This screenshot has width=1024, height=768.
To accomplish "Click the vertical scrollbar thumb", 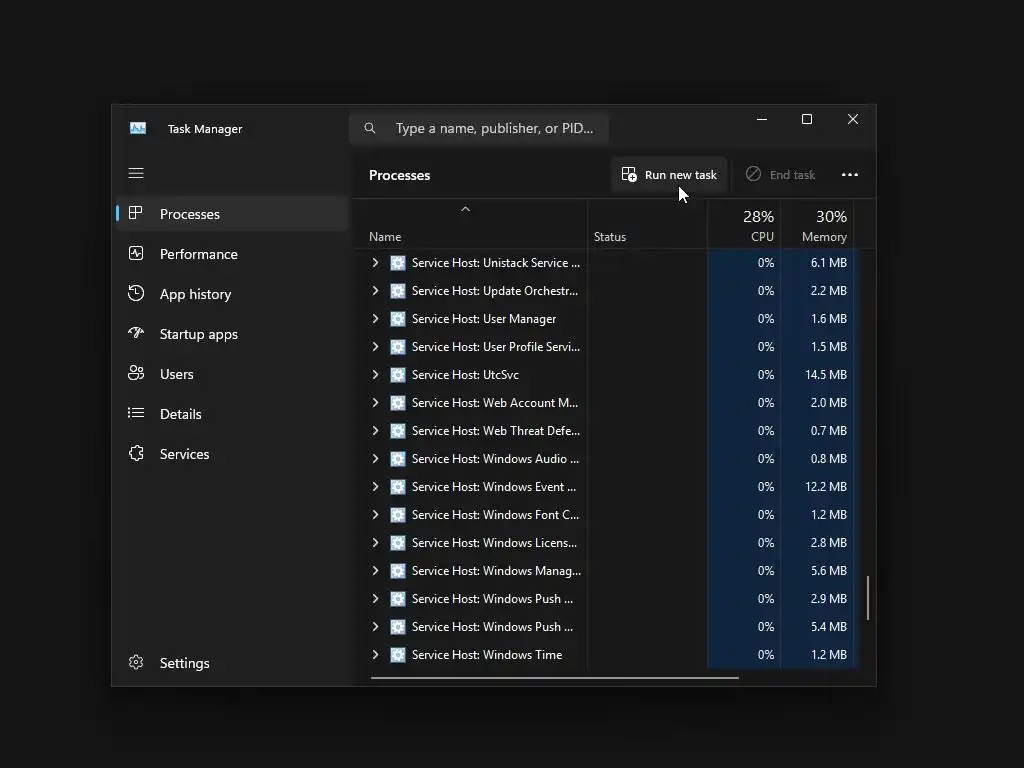I will pyautogui.click(x=868, y=598).
